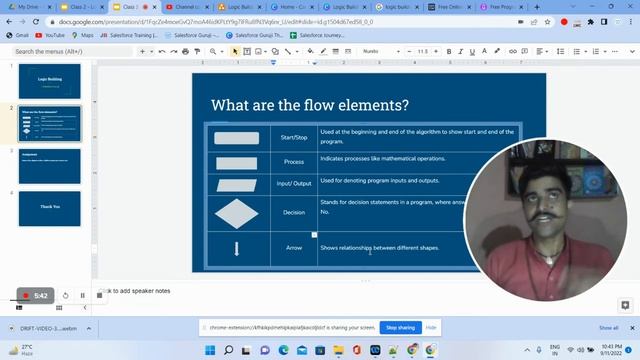Open the Windows Start menu

210,350
